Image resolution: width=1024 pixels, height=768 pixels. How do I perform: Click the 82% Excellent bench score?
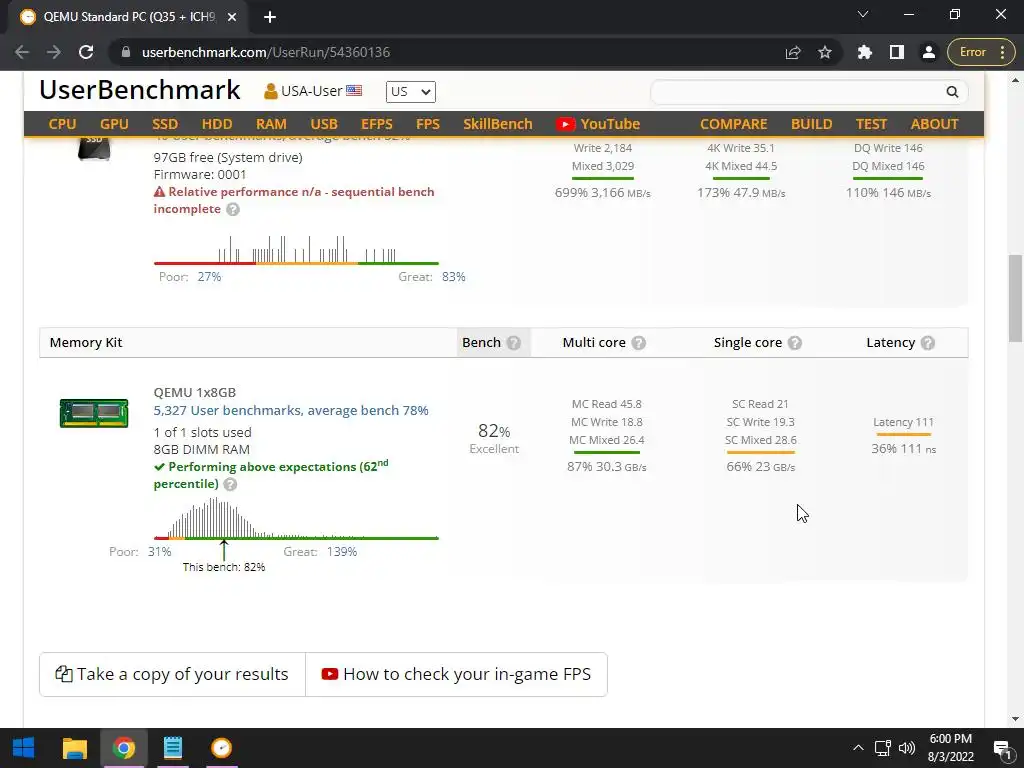[494, 438]
